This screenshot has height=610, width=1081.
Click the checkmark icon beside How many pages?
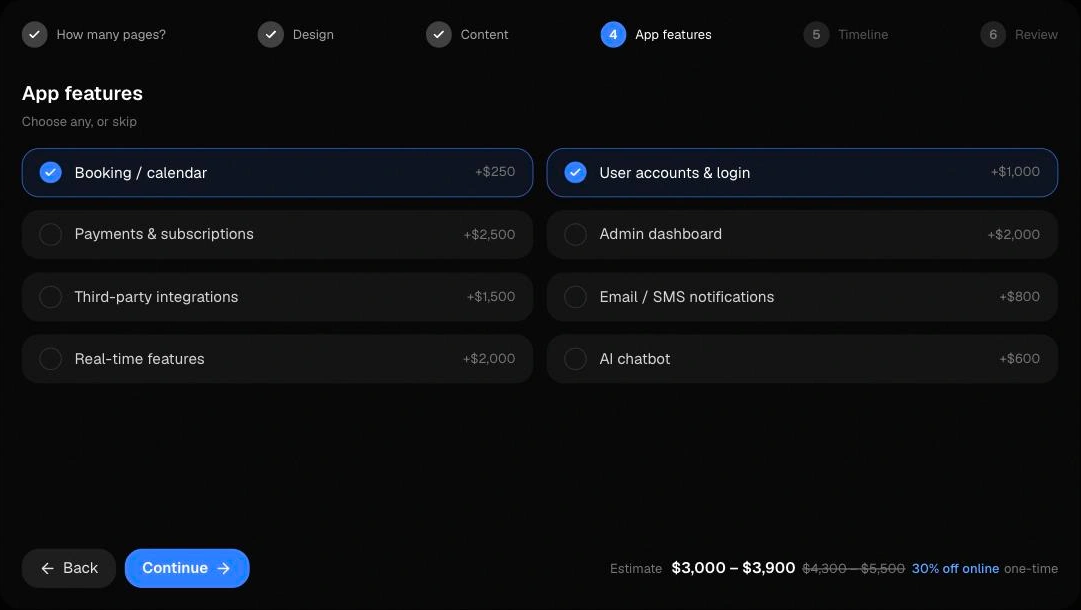34,34
